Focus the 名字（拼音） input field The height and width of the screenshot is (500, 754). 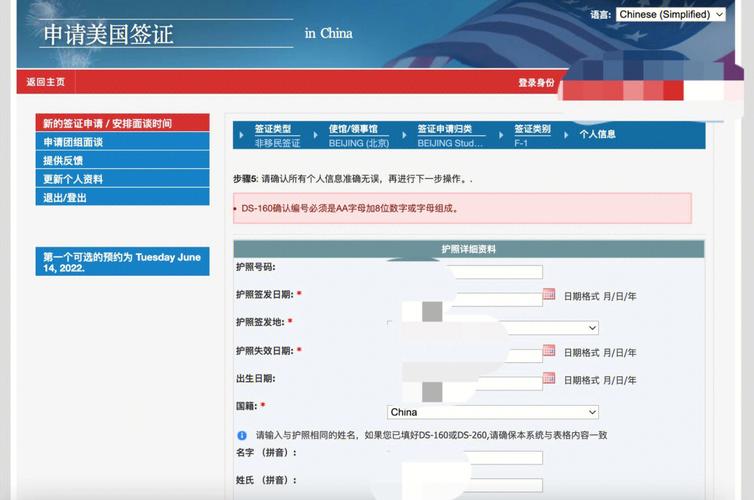coord(465,458)
